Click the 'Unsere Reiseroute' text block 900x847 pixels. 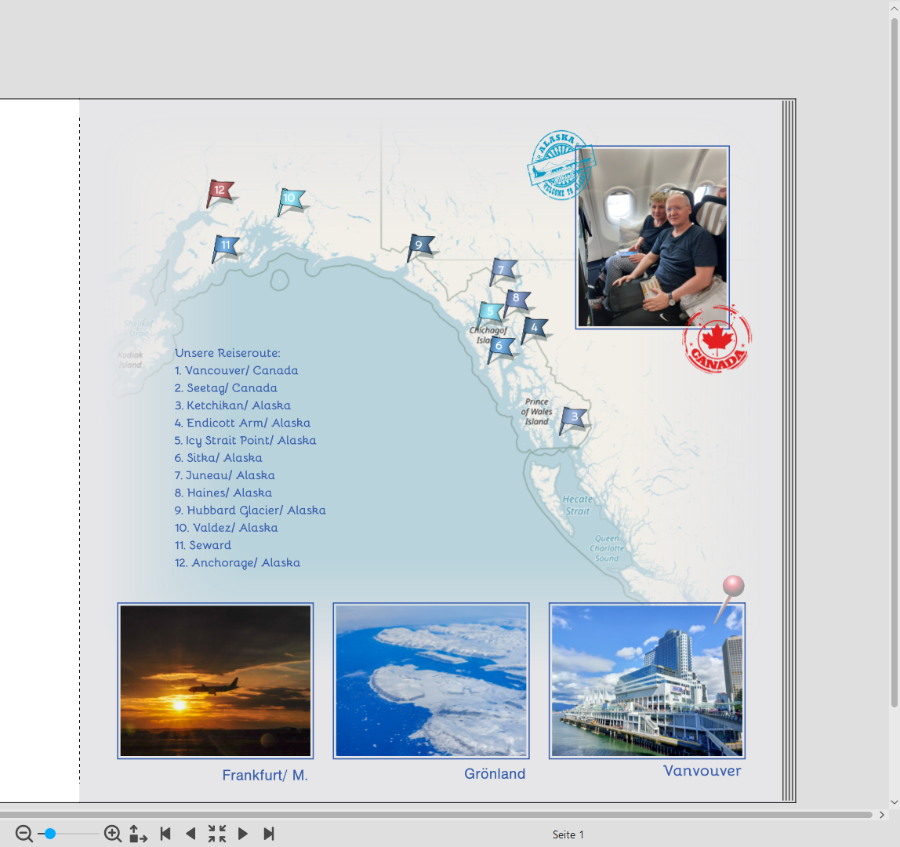pyautogui.click(x=248, y=458)
